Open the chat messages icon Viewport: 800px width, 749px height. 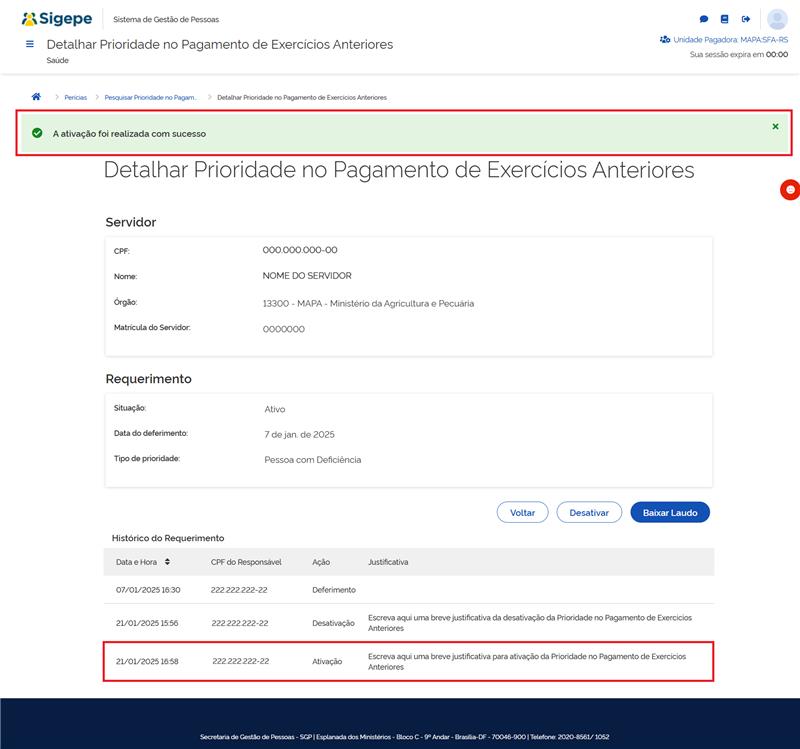(x=704, y=19)
